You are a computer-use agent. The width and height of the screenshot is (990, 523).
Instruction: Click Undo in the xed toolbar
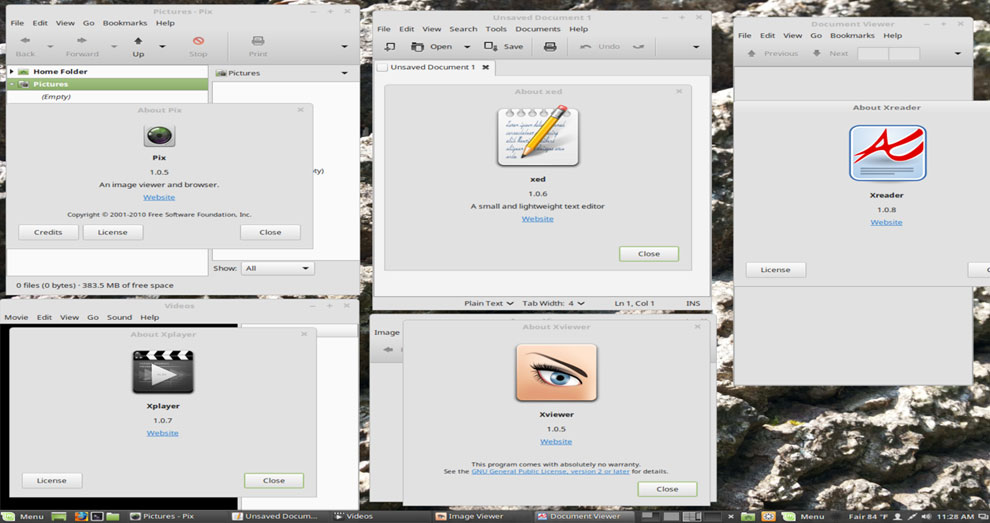(x=600, y=47)
